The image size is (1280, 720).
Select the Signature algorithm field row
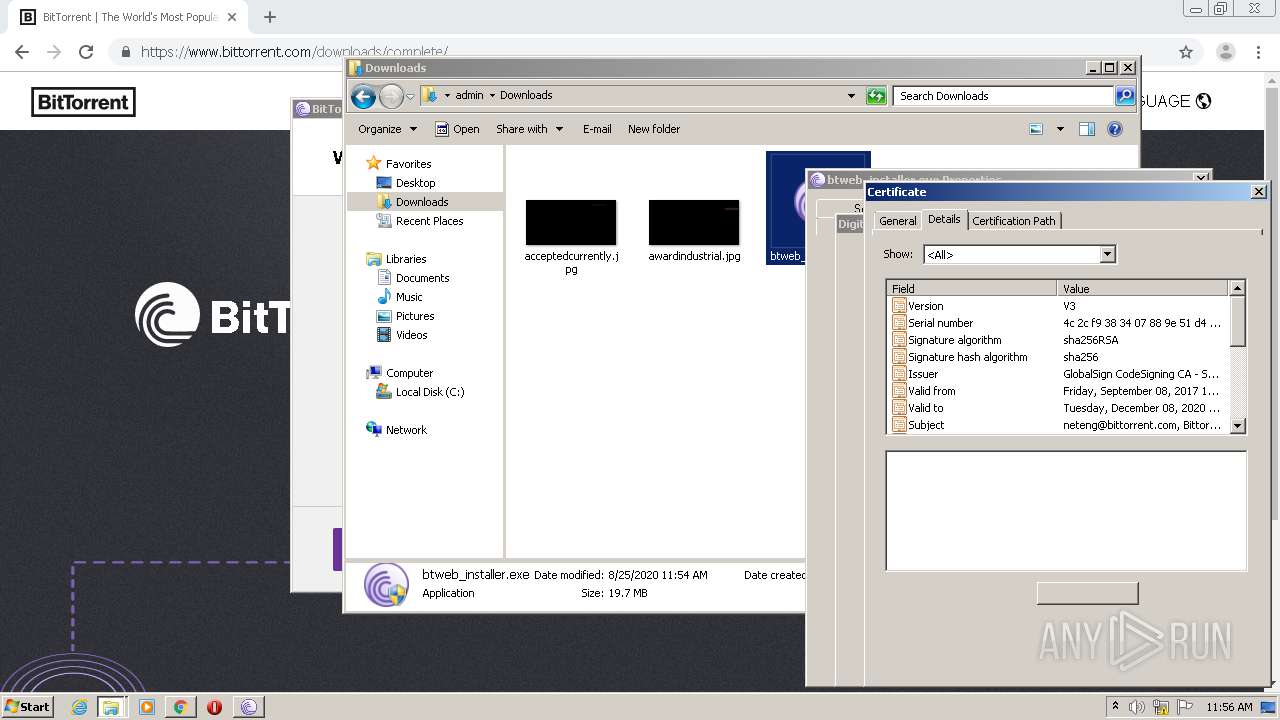click(1059, 340)
